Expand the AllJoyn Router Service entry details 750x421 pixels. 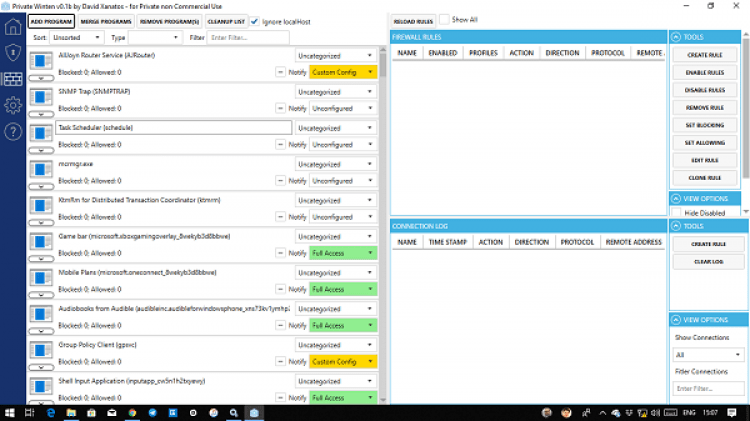click(41, 76)
